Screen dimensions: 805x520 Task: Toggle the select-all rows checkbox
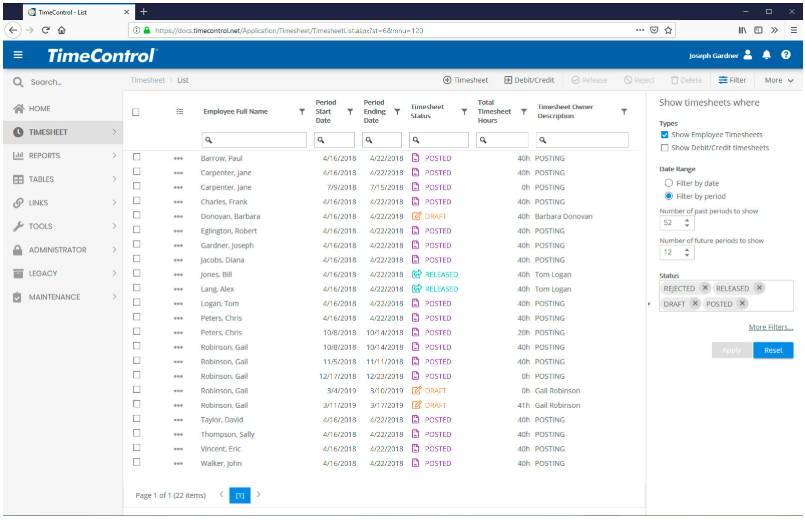pos(136,112)
